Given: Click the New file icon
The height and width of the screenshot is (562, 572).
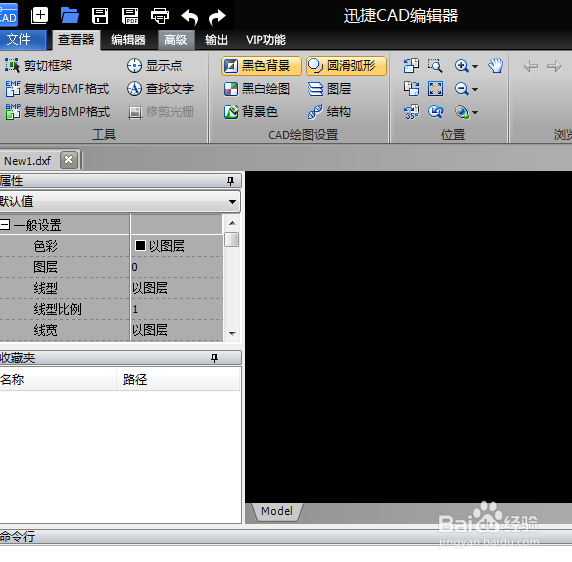Looking at the screenshot, I should click(x=39, y=16).
